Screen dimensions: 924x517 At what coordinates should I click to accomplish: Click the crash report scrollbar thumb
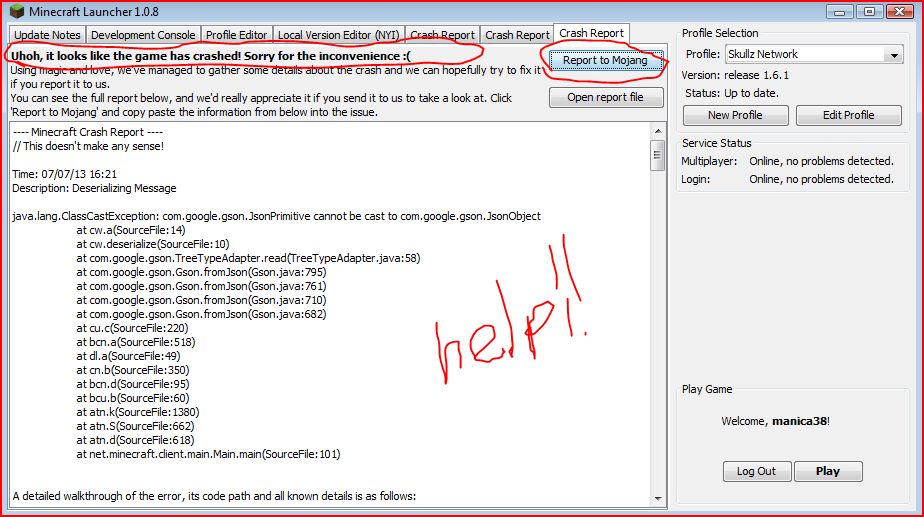[x=658, y=155]
